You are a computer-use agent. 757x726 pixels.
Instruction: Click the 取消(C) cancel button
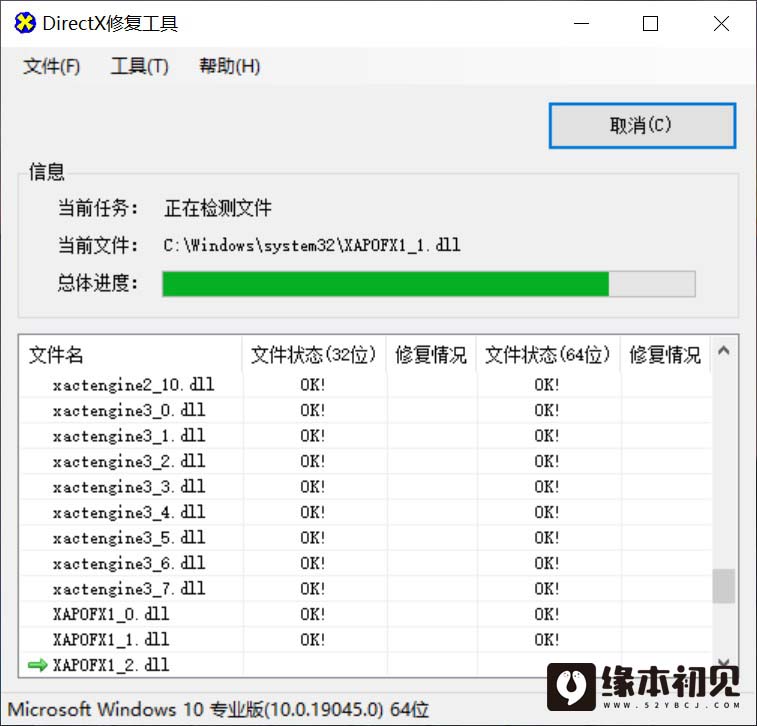(x=642, y=126)
